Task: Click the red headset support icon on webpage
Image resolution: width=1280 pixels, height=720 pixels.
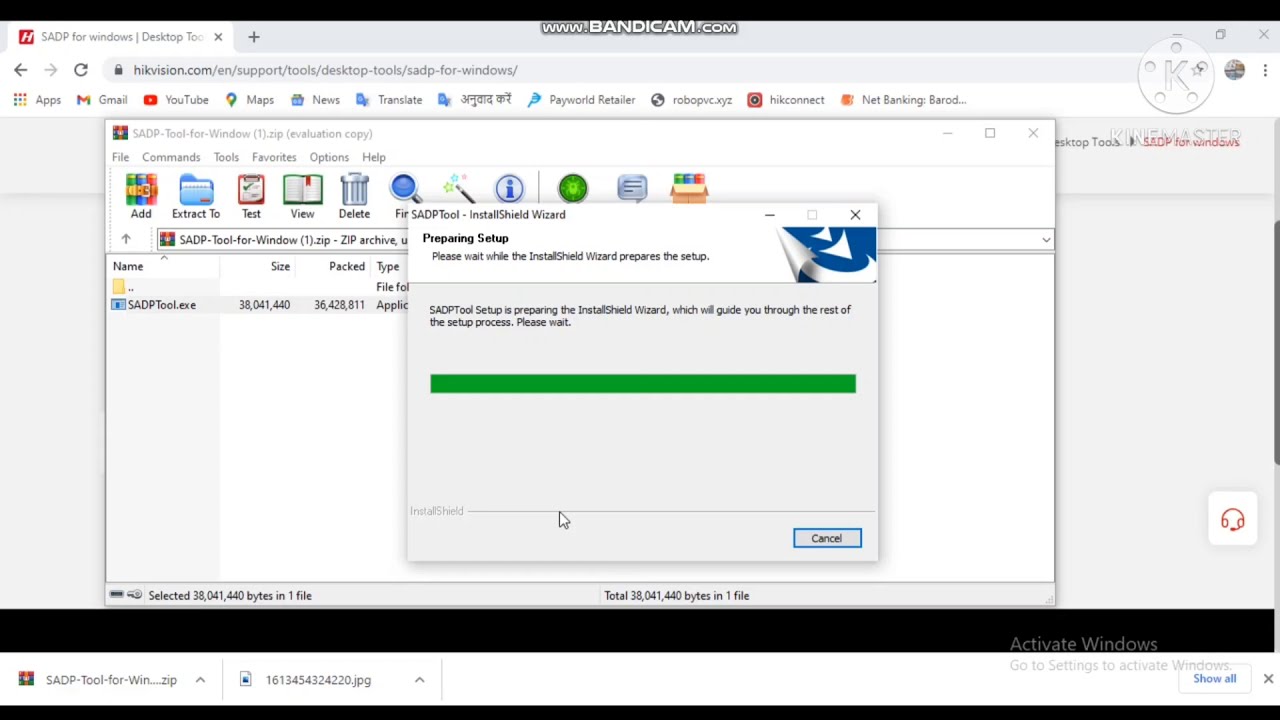Action: 1232,520
